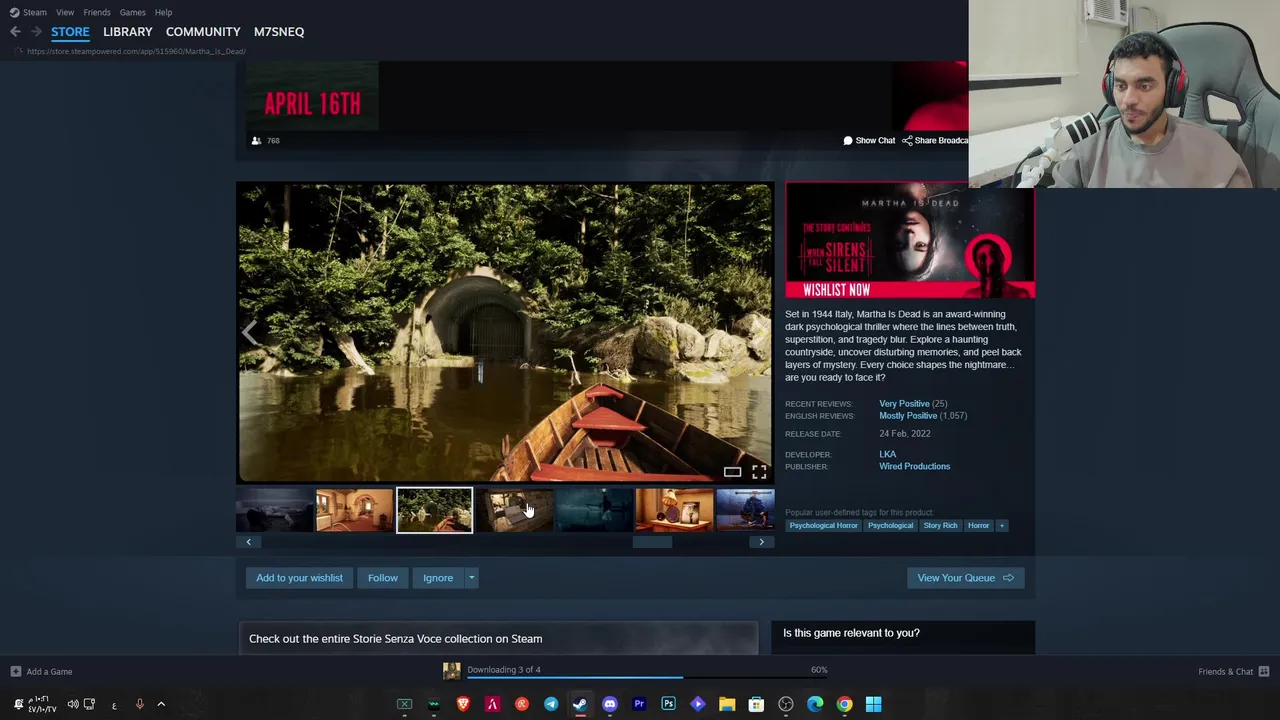Select the Psychological tag
The image size is (1280, 720).
(890, 526)
